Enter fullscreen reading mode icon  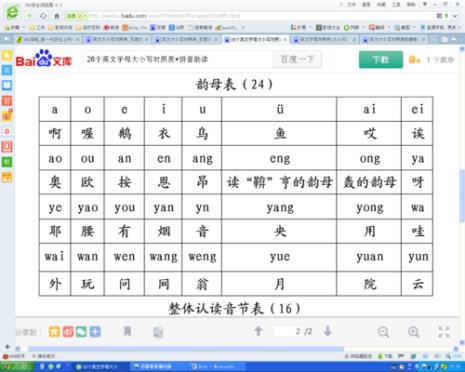click(444, 332)
